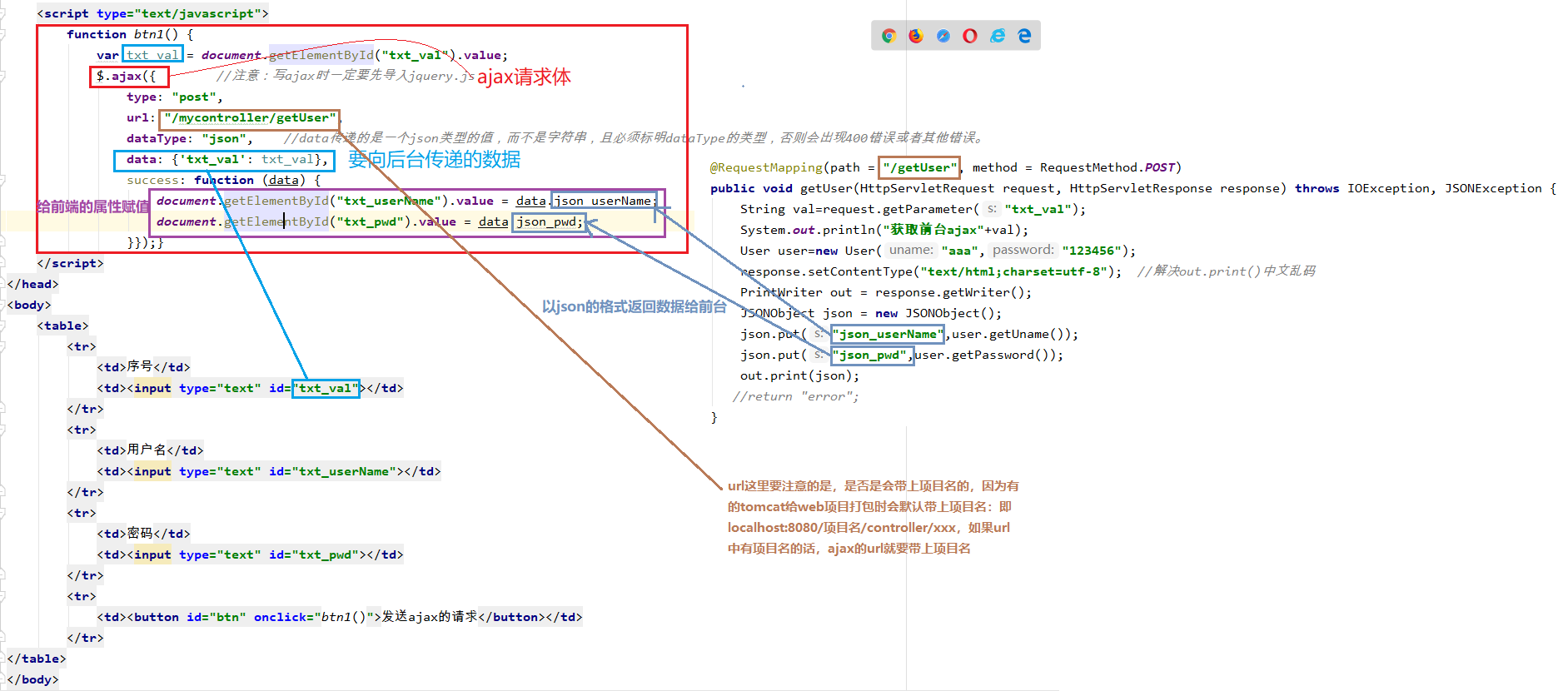Viewport: 1568px width, 691px height.
Task: Click the button id="btn" tag
Action: pyautogui.click(x=254, y=618)
